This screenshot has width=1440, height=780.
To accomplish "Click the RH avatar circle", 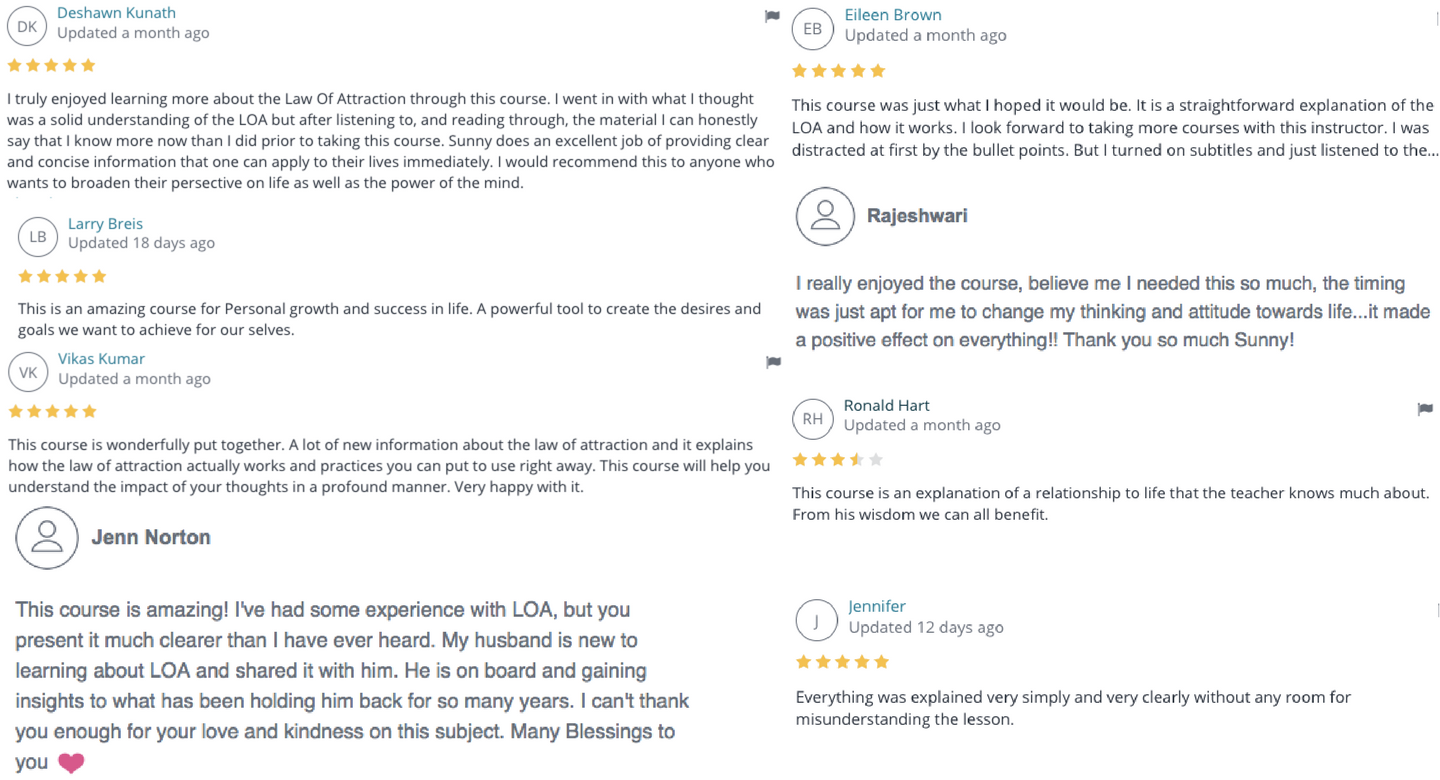I will click(x=813, y=419).
